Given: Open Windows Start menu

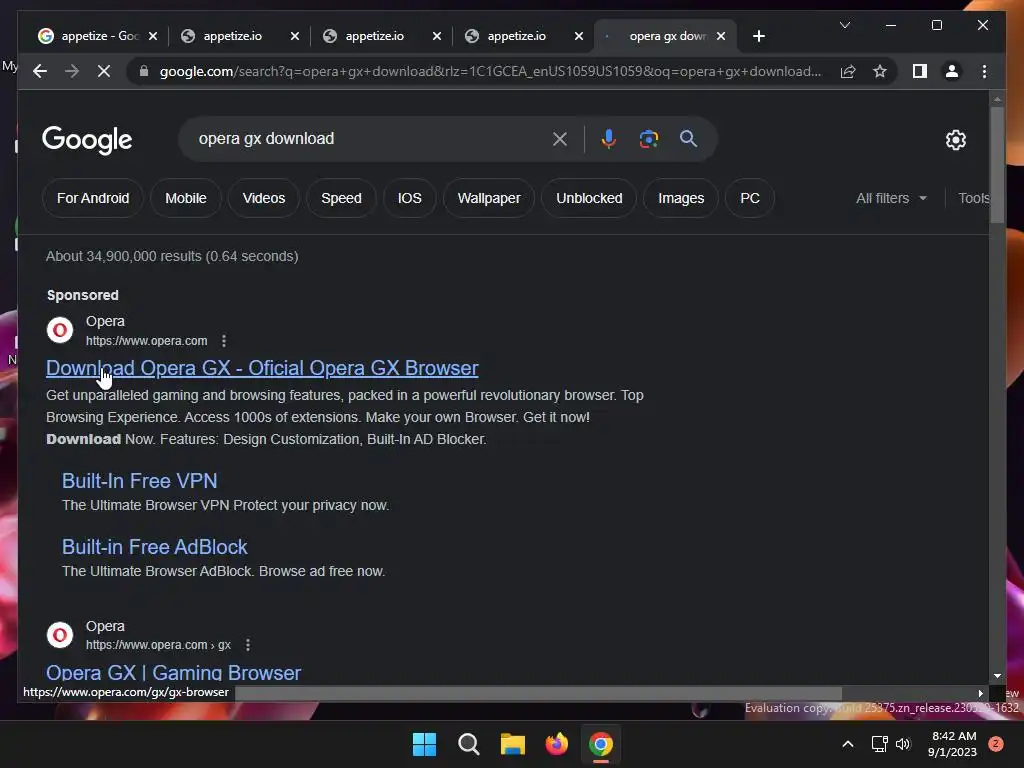Looking at the screenshot, I should tap(424, 744).
